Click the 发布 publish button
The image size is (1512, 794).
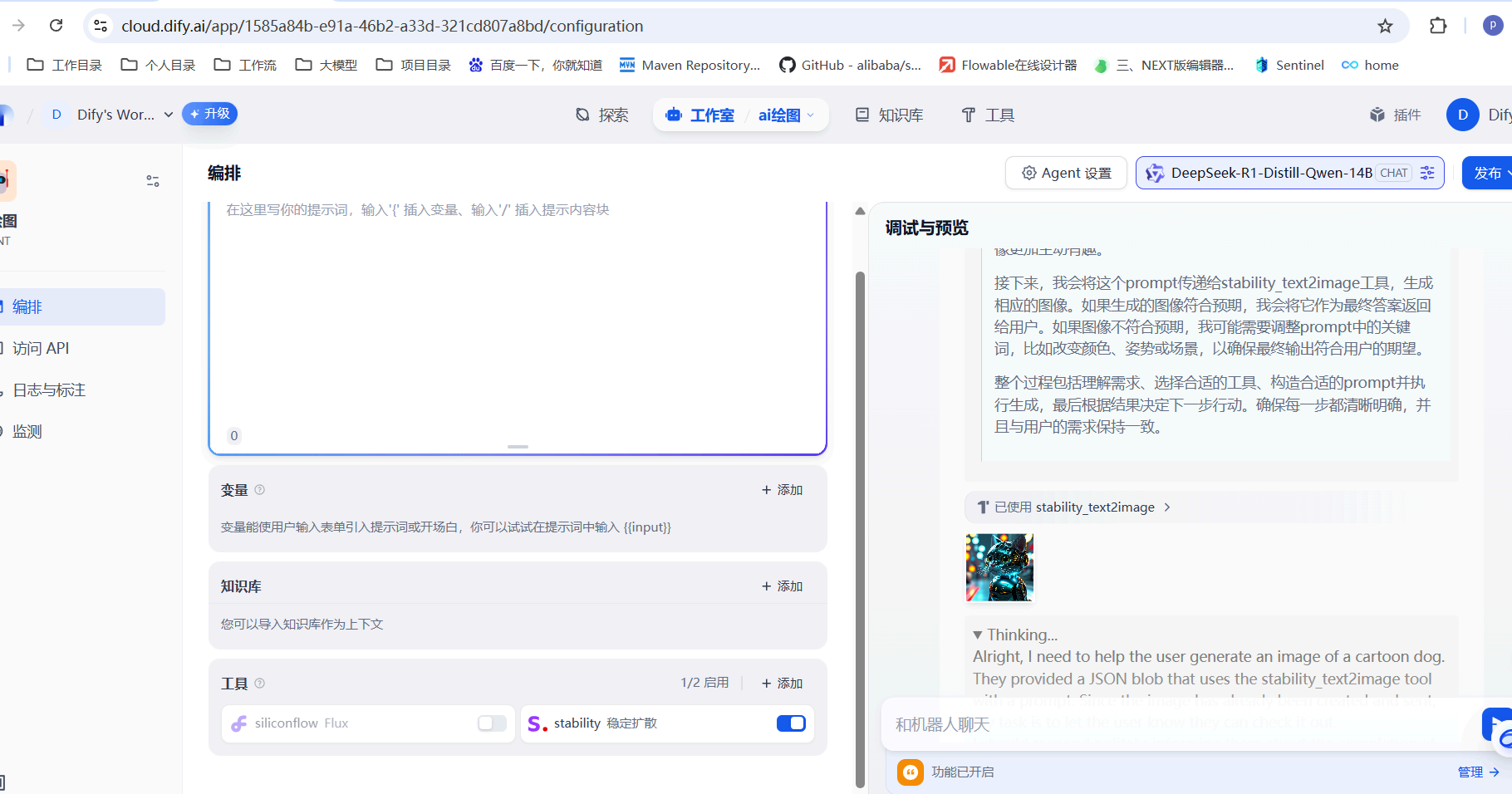(x=1487, y=173)
